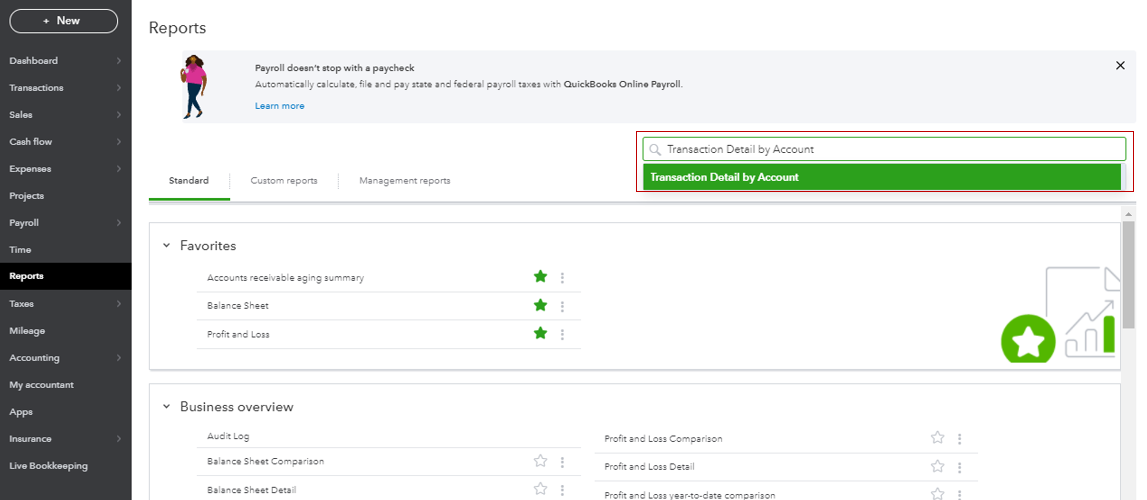Unfavorite the Balance Sheet star
This screenshot has height=500, width=1147.
pyautogui.click(x=541, y=305)
